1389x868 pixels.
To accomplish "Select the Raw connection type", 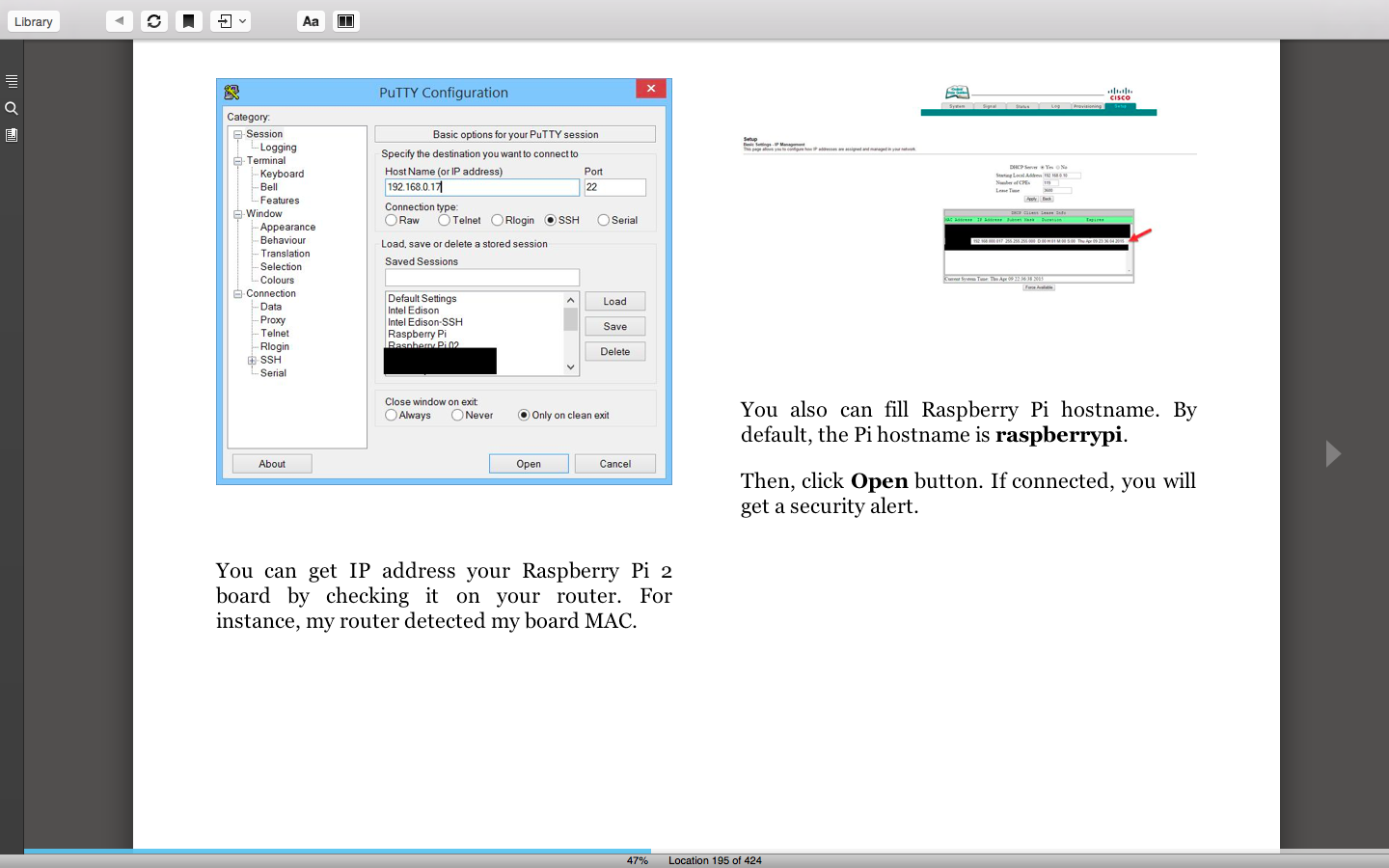I will pos(392,221).
